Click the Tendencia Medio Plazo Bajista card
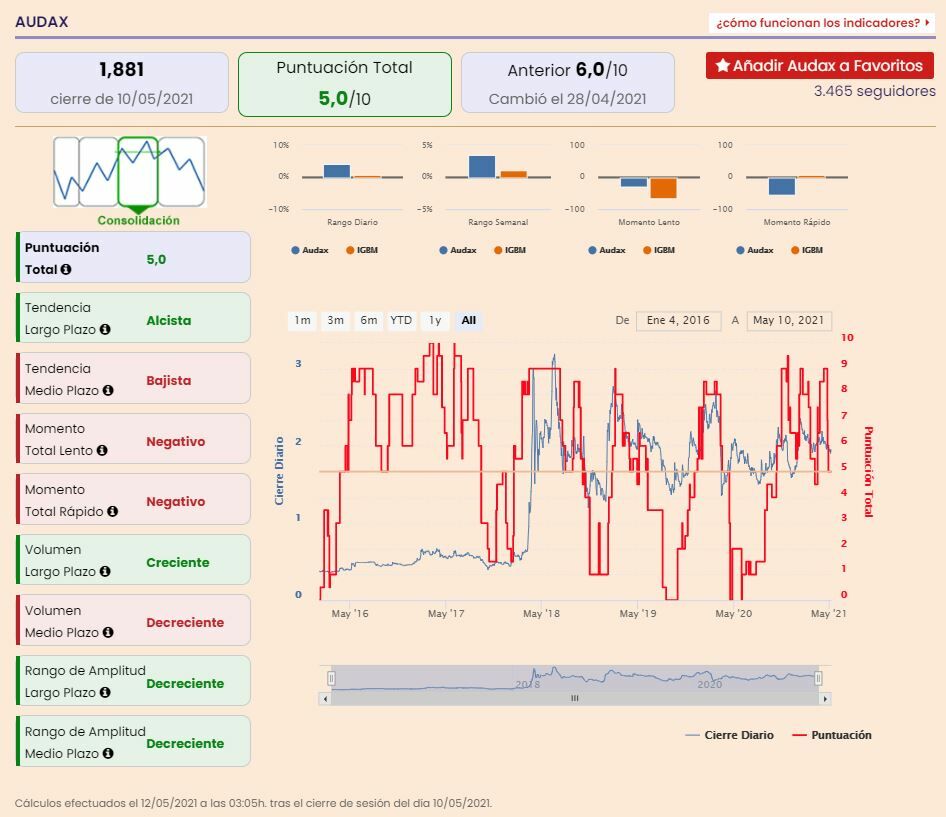This screenshot has width=946, height=817. 133,378
